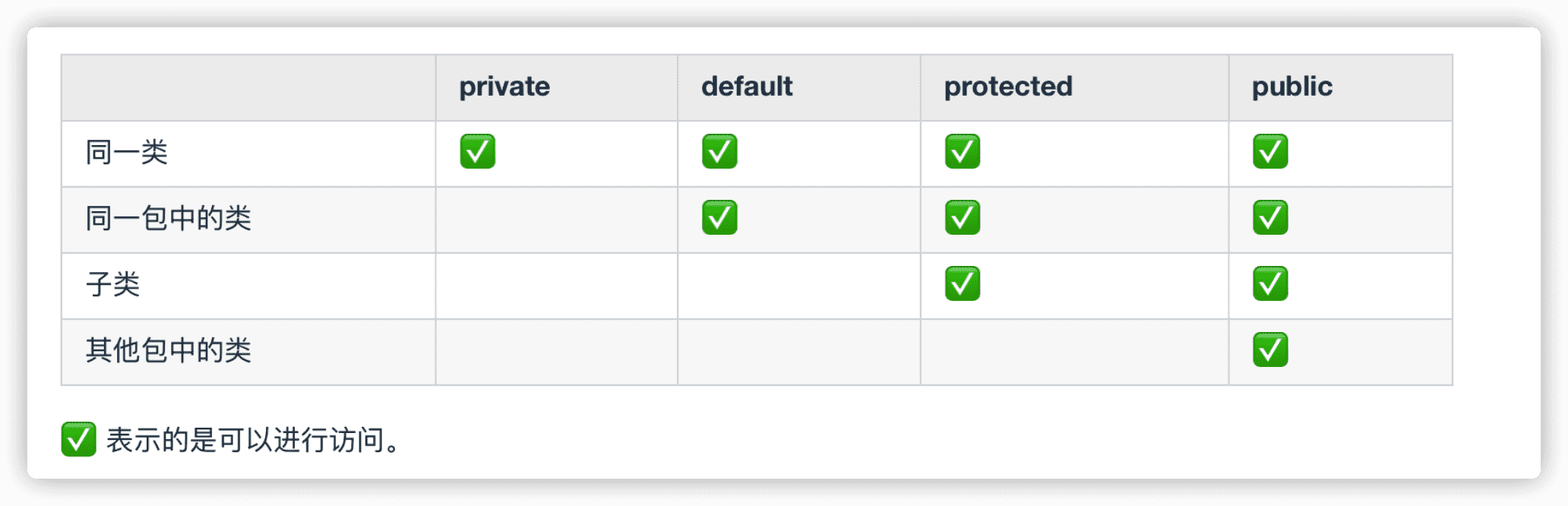Click the 同一包中的类 row label
Image resolution: width=1568 pixels, height=506 pixels.
(x=168, y=218)
